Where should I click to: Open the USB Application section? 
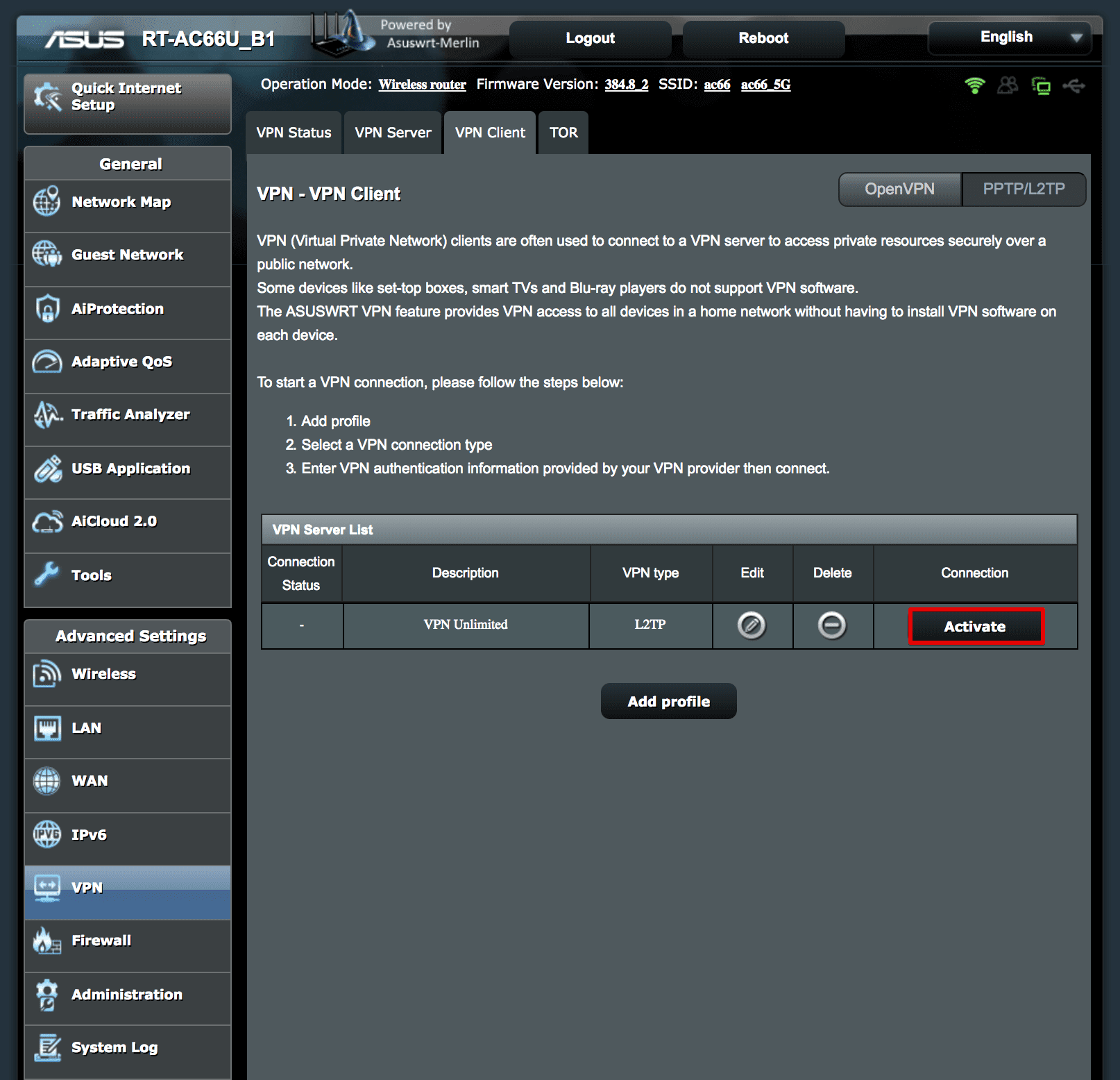(x=130, y=468)
